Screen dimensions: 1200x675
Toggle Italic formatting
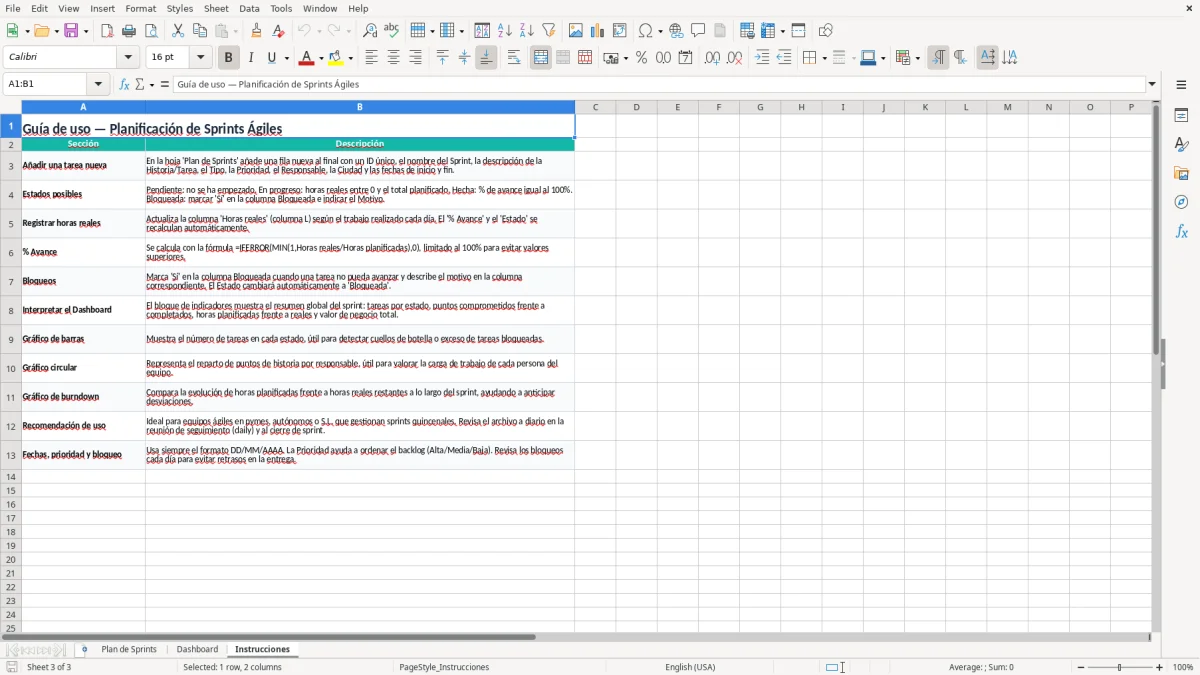click(x=251, y=58)
